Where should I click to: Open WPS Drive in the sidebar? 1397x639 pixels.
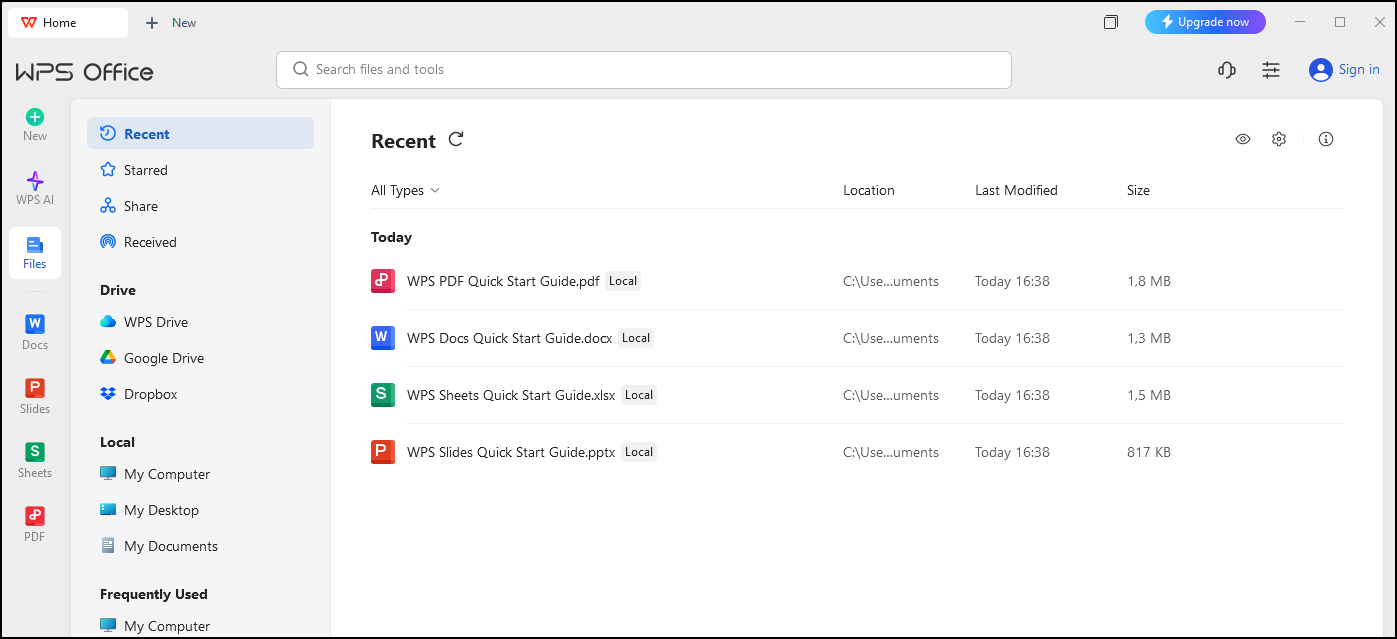[155, 322]
